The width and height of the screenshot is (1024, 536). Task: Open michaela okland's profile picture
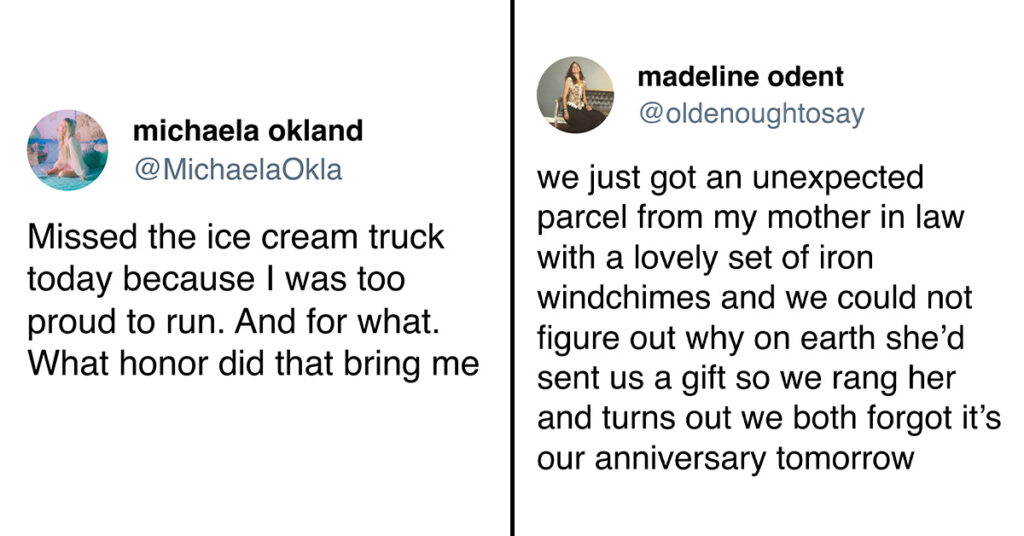[67, 150]
